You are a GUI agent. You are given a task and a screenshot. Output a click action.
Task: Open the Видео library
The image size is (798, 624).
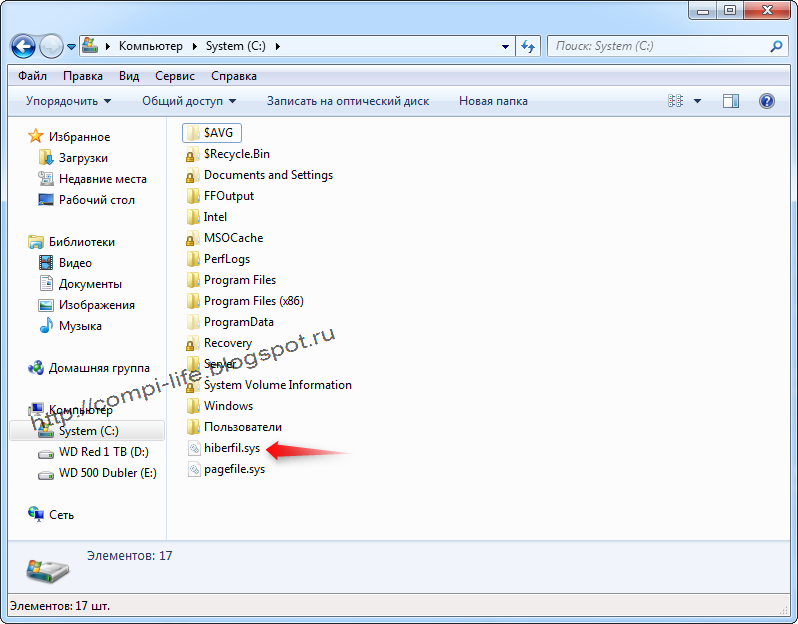pos(75,263)
